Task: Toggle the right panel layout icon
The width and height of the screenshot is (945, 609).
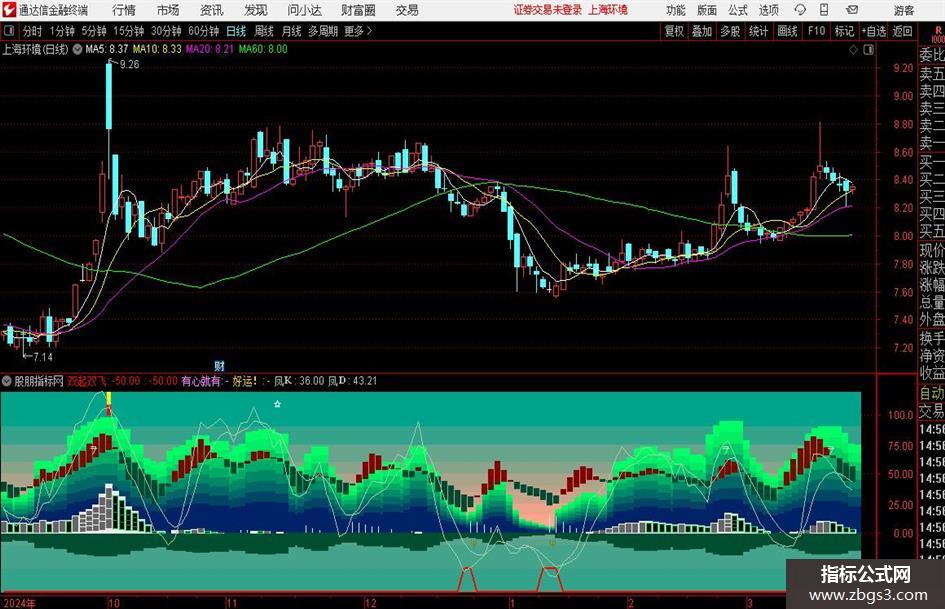Action: (x=868, y=50)
